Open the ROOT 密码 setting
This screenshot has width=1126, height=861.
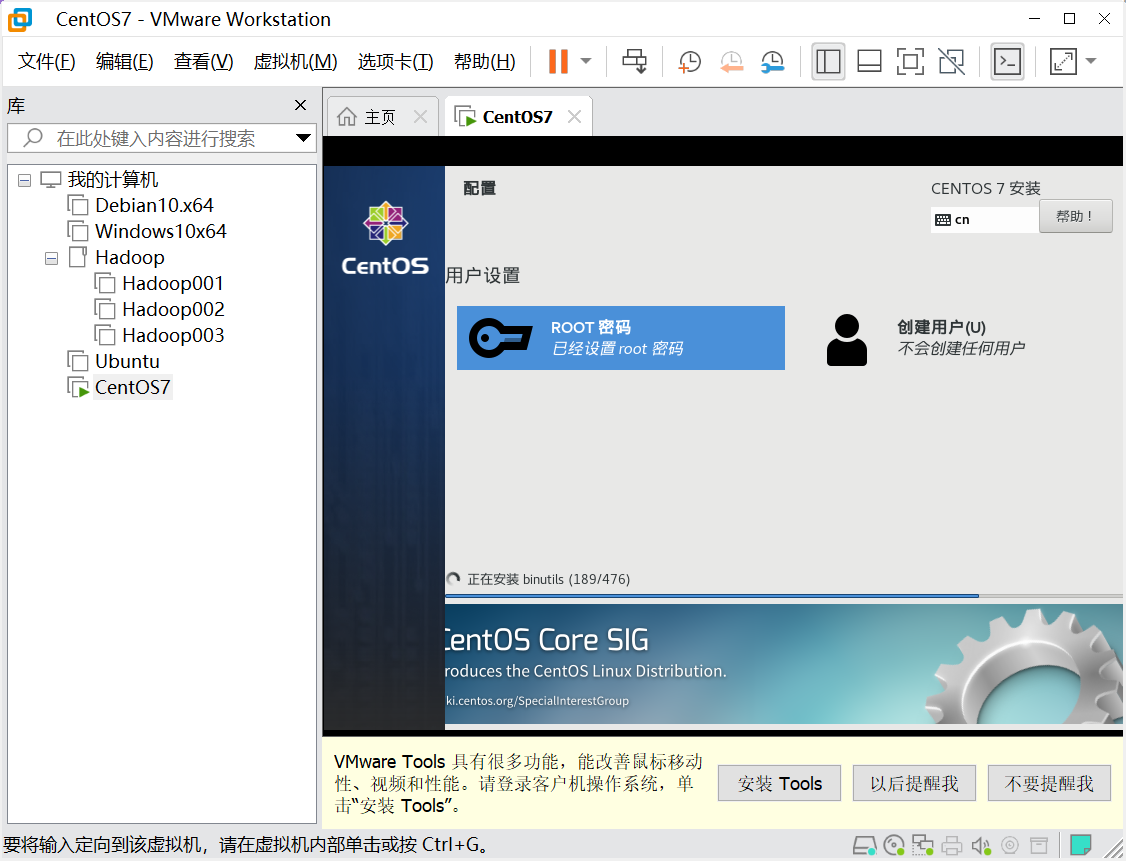[620, 338]
